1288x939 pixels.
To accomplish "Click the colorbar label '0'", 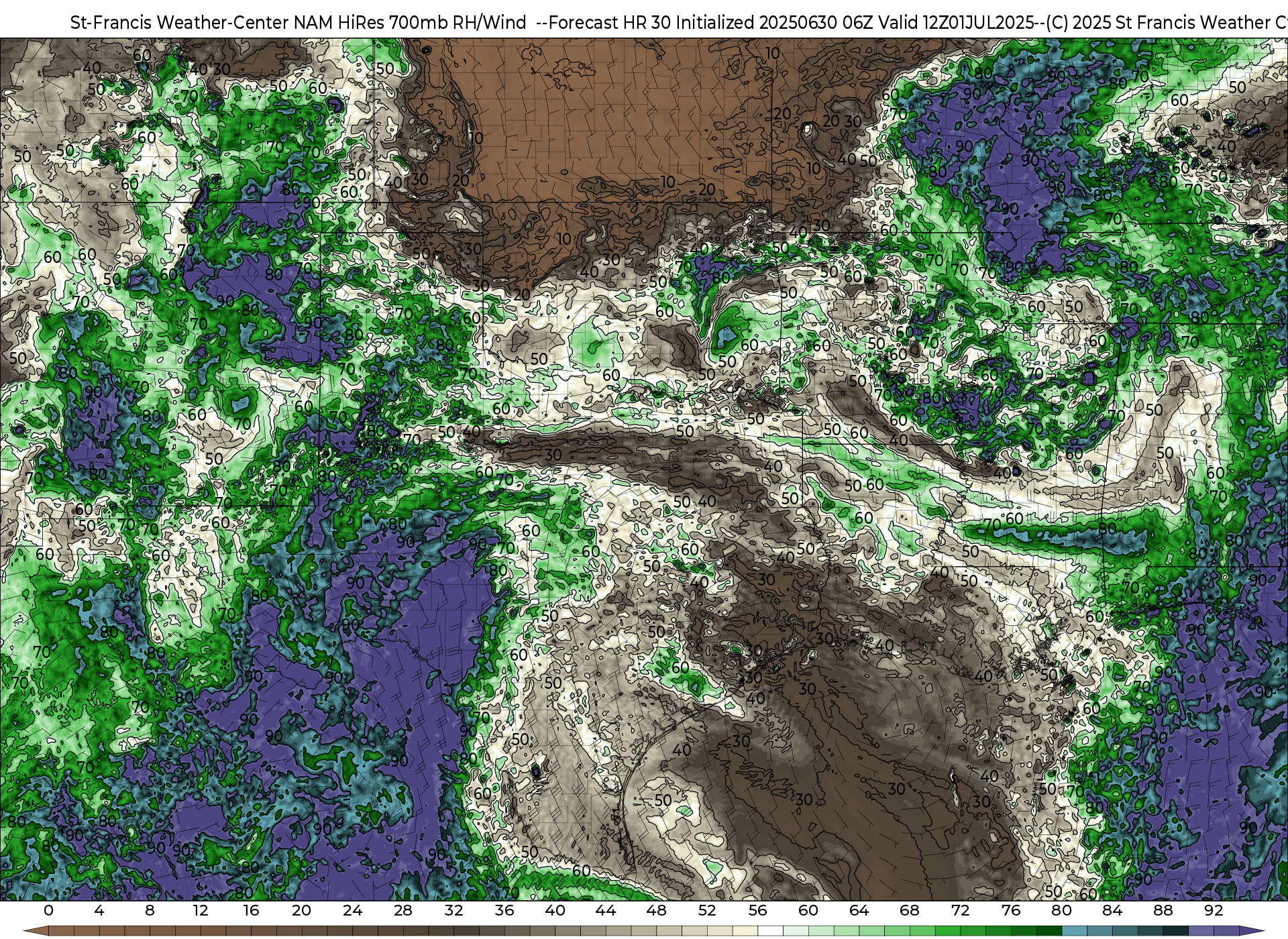I will click(x=48, y=910).
